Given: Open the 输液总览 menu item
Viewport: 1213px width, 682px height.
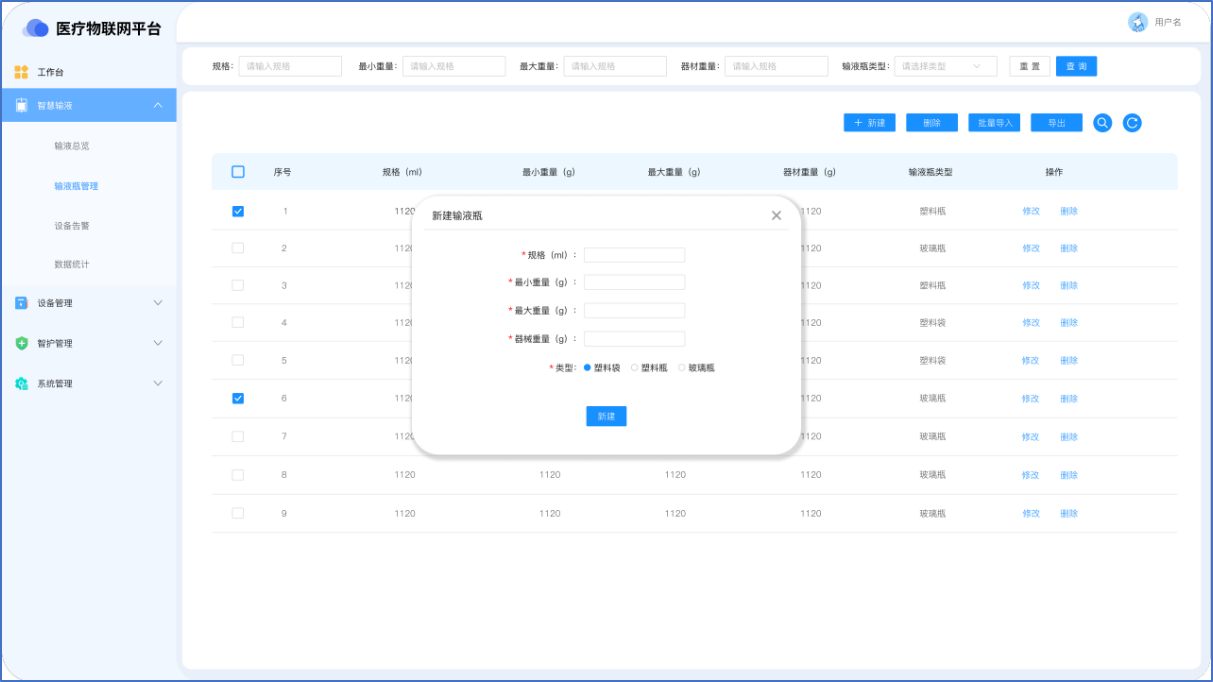Looking at the screenshot, I should [72, 146].
